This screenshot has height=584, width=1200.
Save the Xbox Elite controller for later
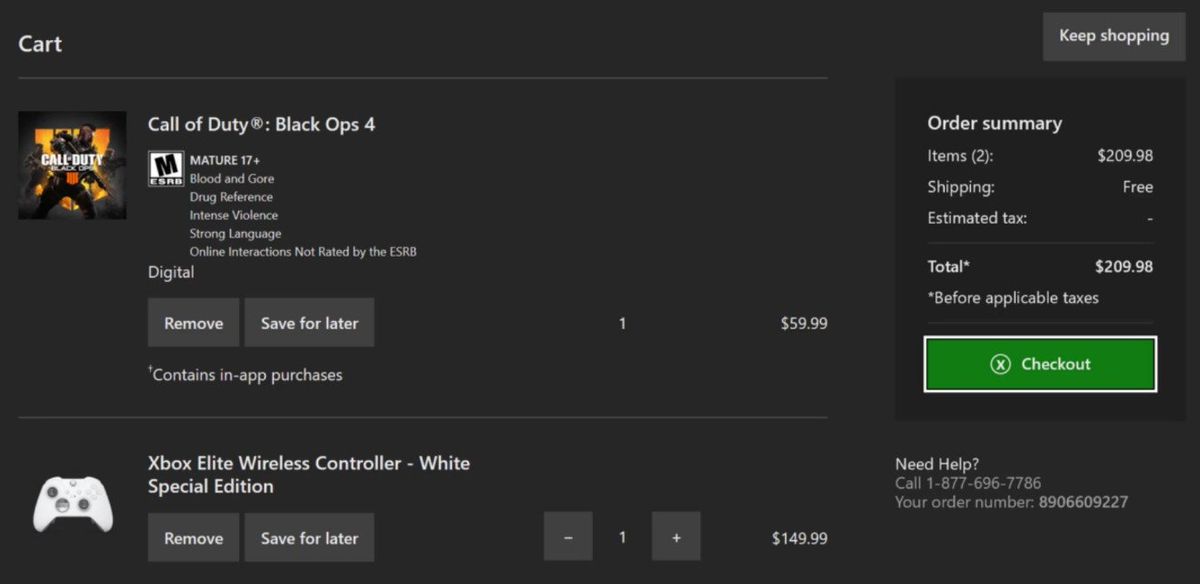point(309,537)
